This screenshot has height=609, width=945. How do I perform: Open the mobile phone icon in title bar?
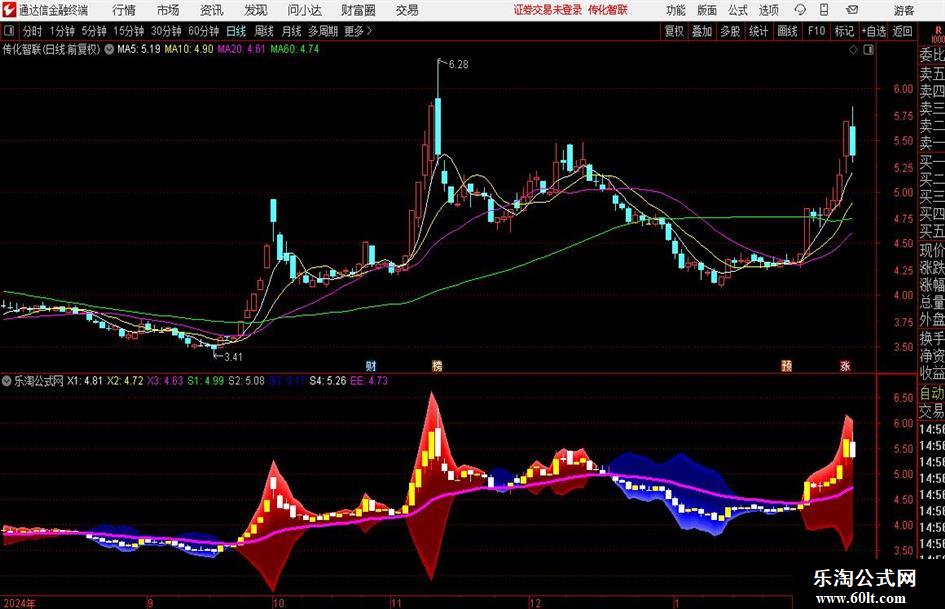[824, 10]
